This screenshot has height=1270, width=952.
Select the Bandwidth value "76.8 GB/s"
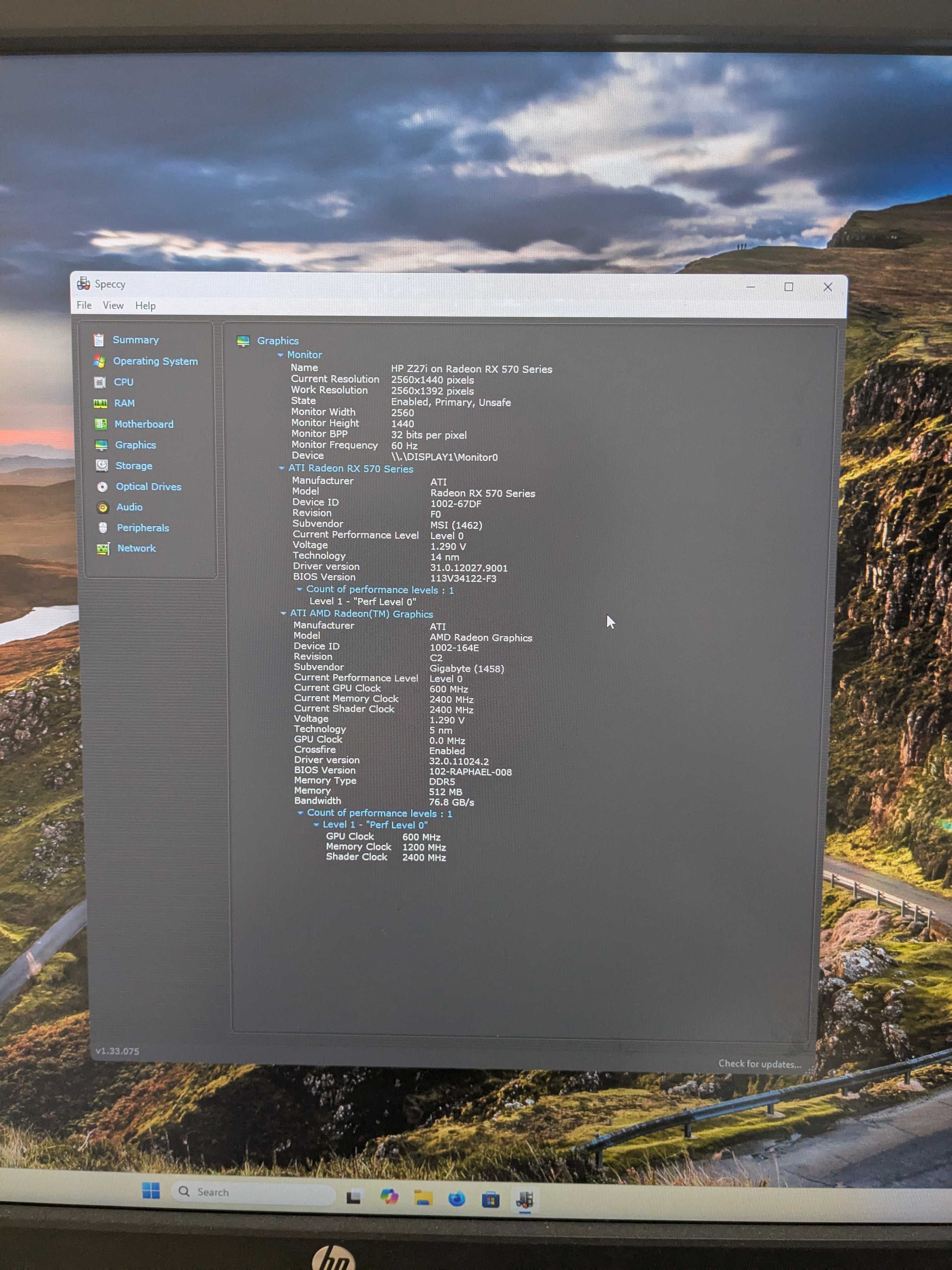[452, 803]
